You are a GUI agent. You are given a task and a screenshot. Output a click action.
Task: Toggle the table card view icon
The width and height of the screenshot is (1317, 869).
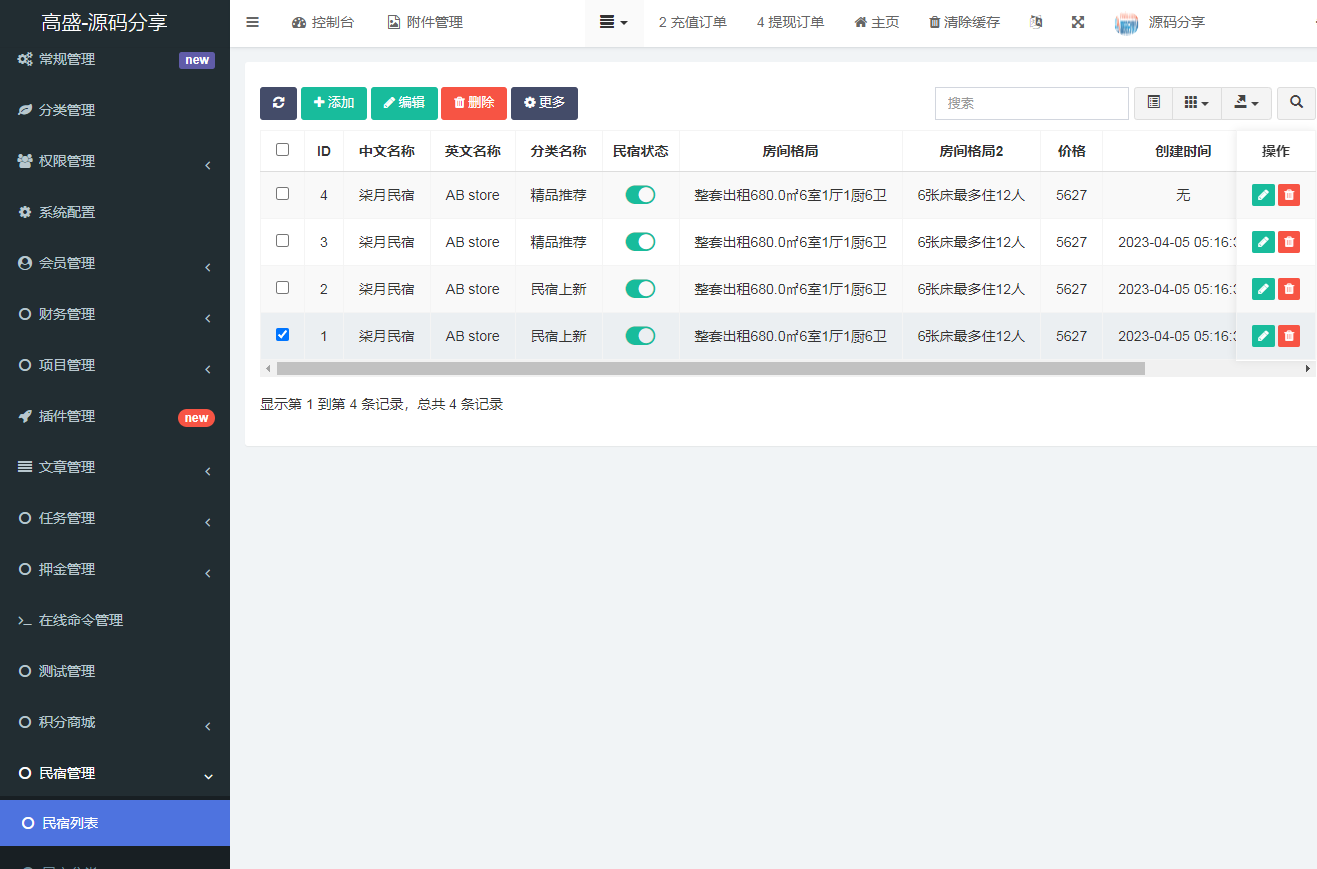tap(1154, 103)
